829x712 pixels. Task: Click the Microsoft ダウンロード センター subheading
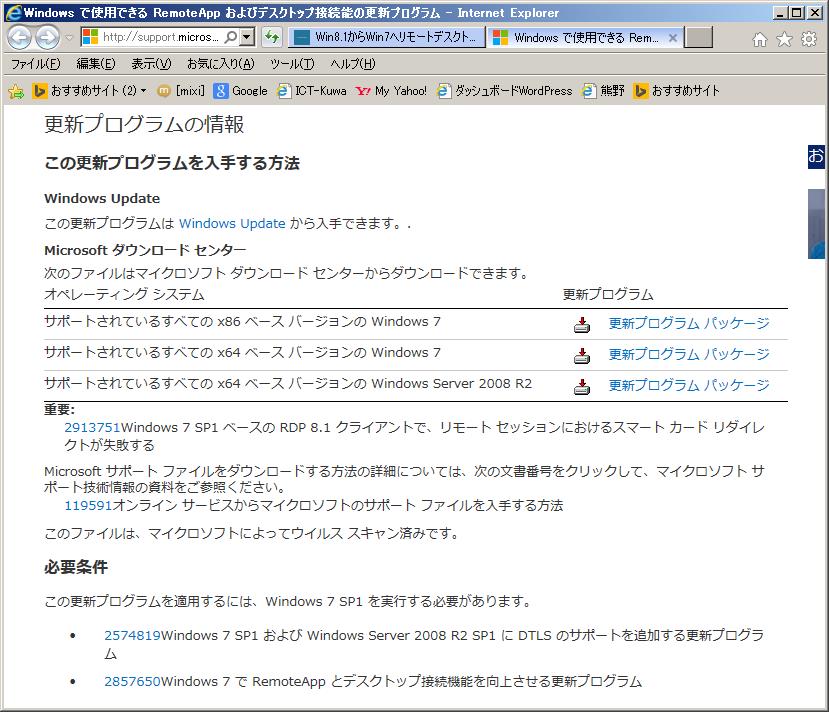pyautogui.click(x=145, y=250)
